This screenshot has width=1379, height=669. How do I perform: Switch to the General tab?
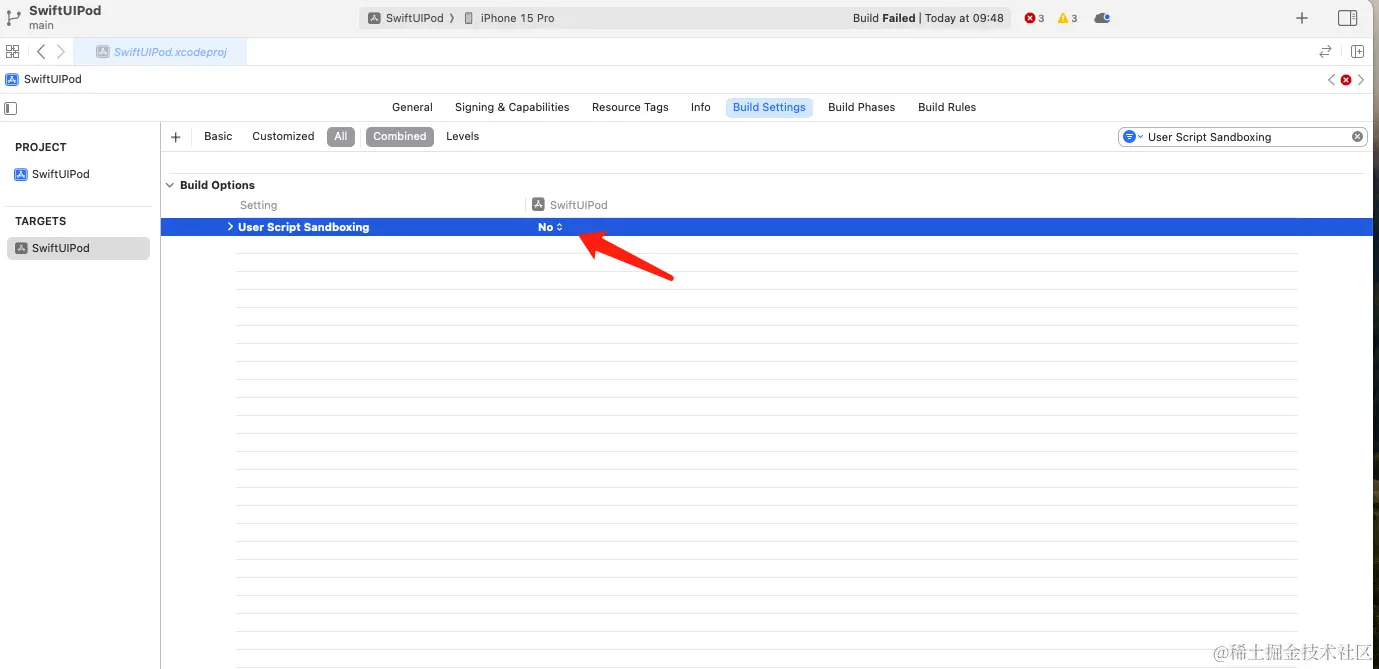412,107
